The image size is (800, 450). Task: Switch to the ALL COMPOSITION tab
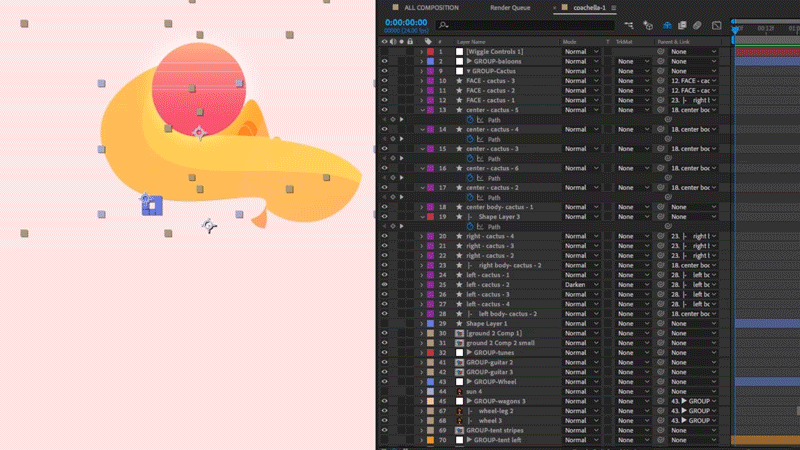click(431, 8)
